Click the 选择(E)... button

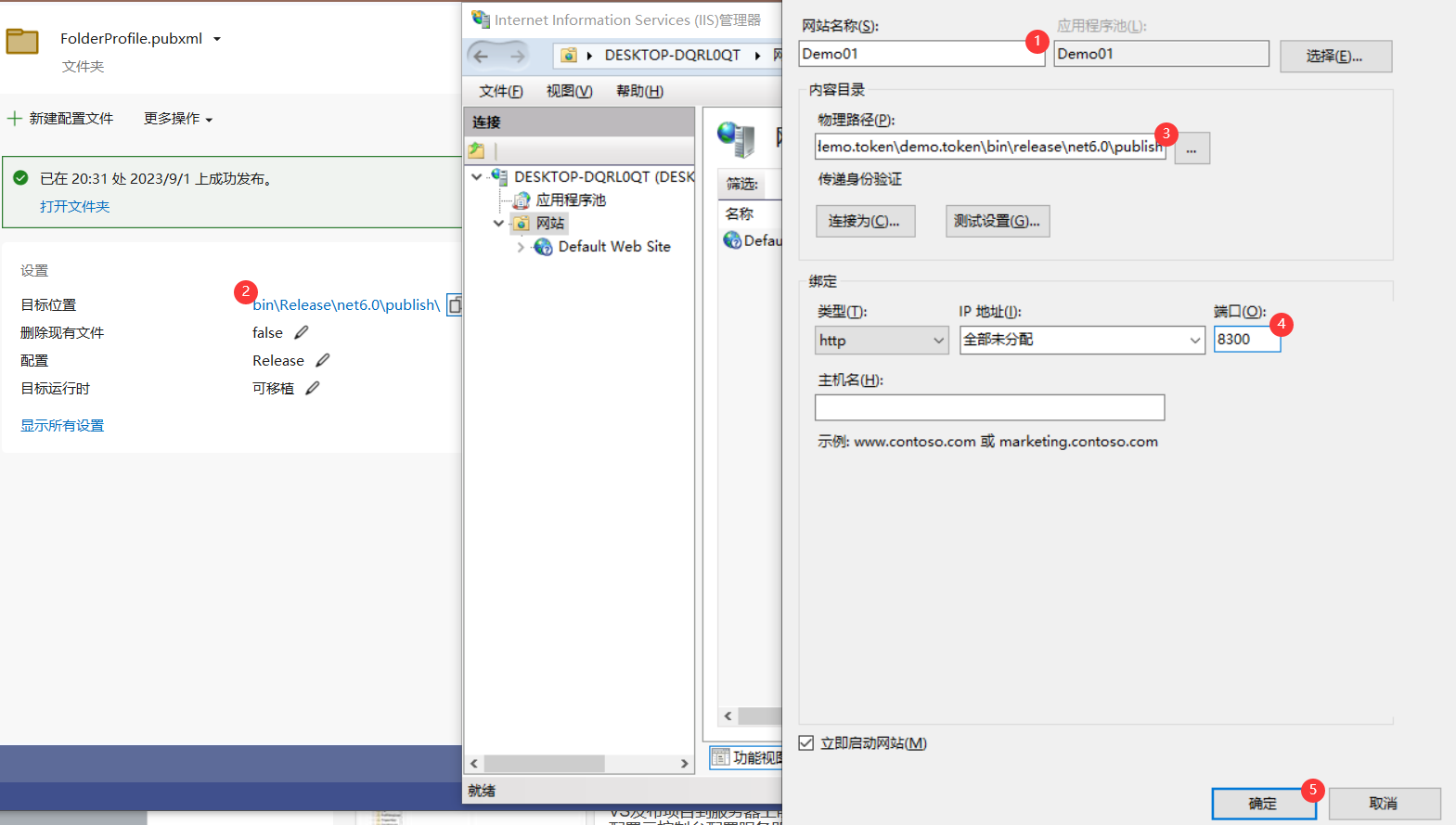click(1335, 56)
